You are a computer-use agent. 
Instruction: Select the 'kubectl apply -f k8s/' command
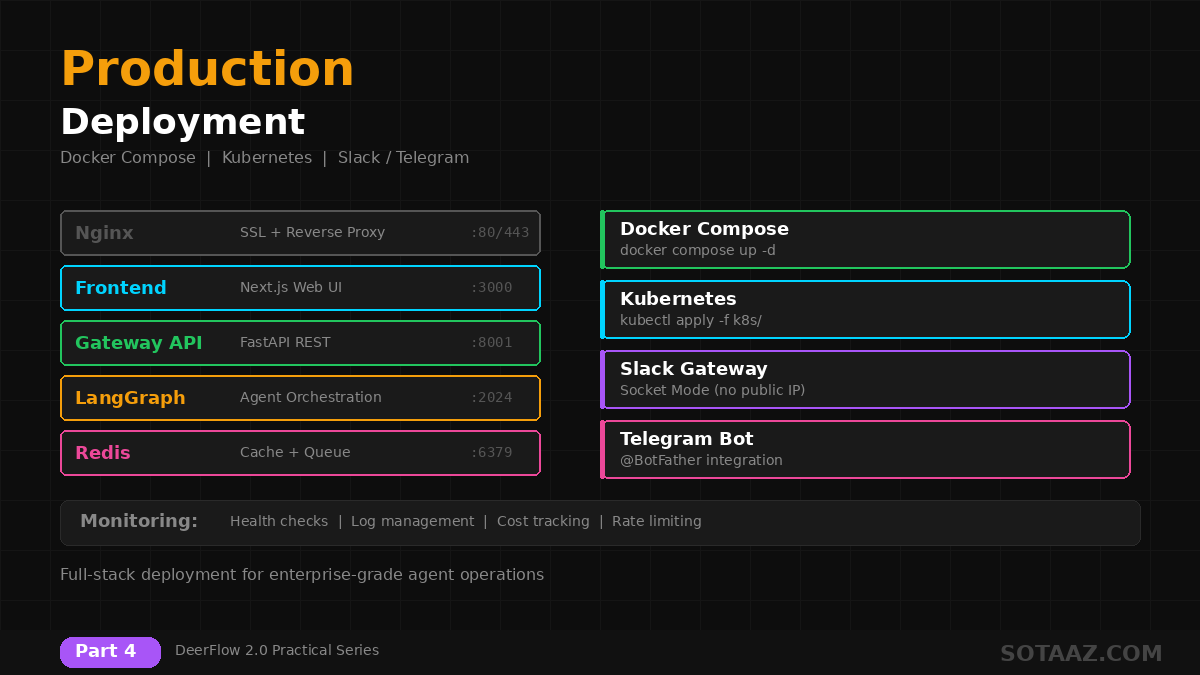pyautogui.click(x=691, y=320)
